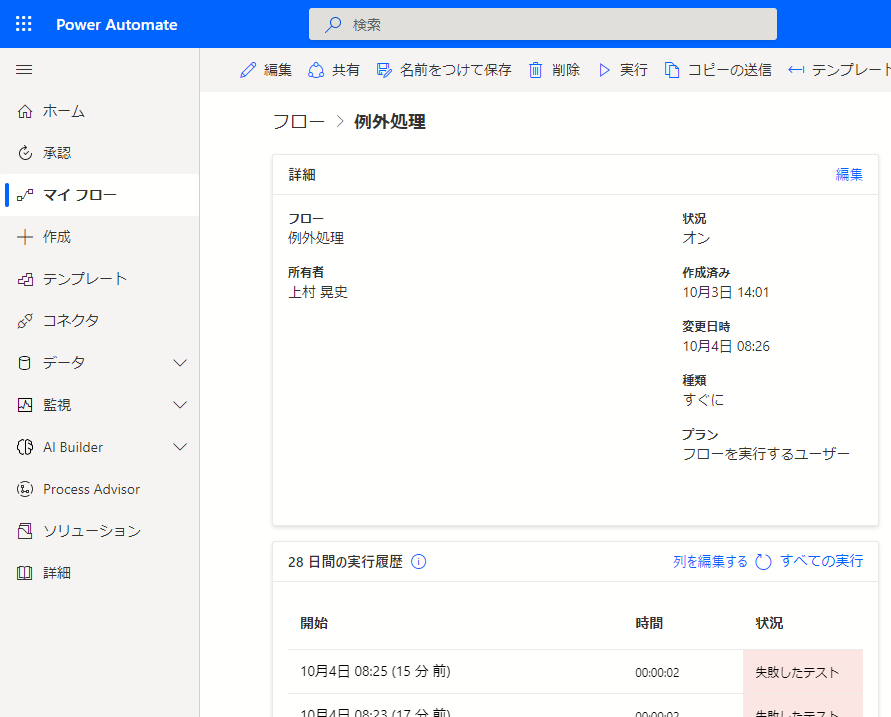Screen dimensions: 891x717
Task: Click 失敗したテスト status for 08:25 run
Action: 797,672
